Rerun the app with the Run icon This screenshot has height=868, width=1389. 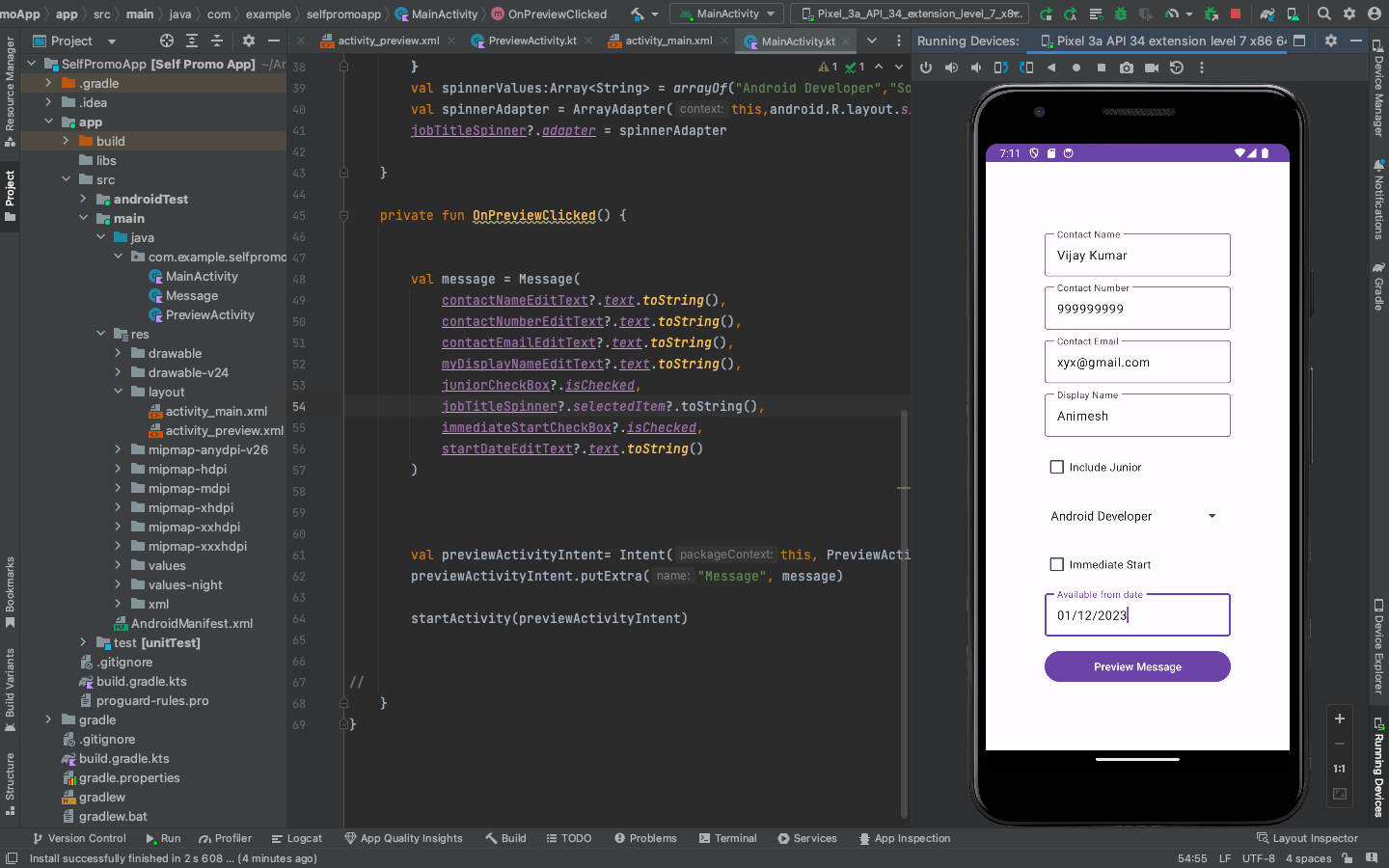1046,14
